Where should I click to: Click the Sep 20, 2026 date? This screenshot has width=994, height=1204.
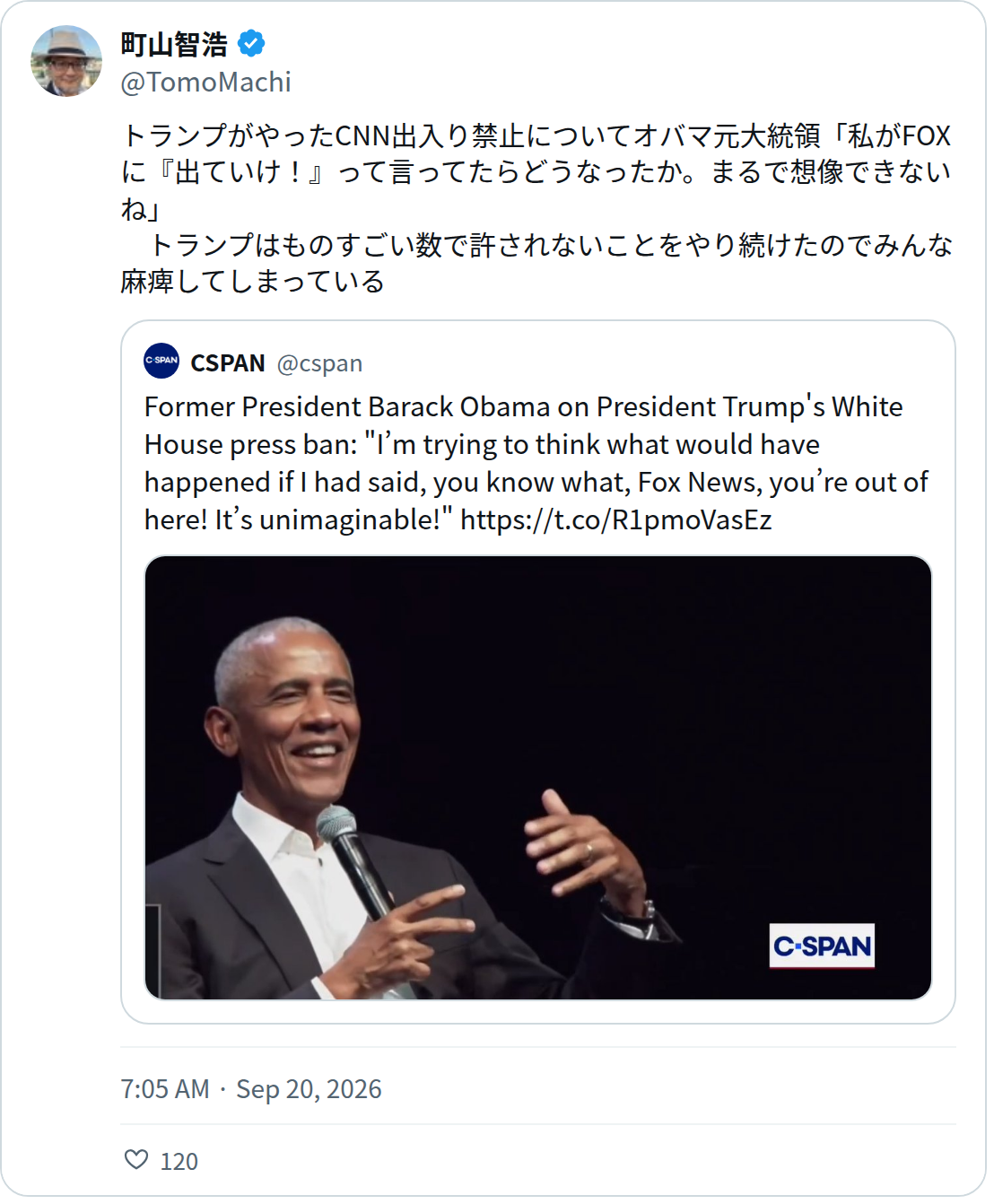(309, 1088)
